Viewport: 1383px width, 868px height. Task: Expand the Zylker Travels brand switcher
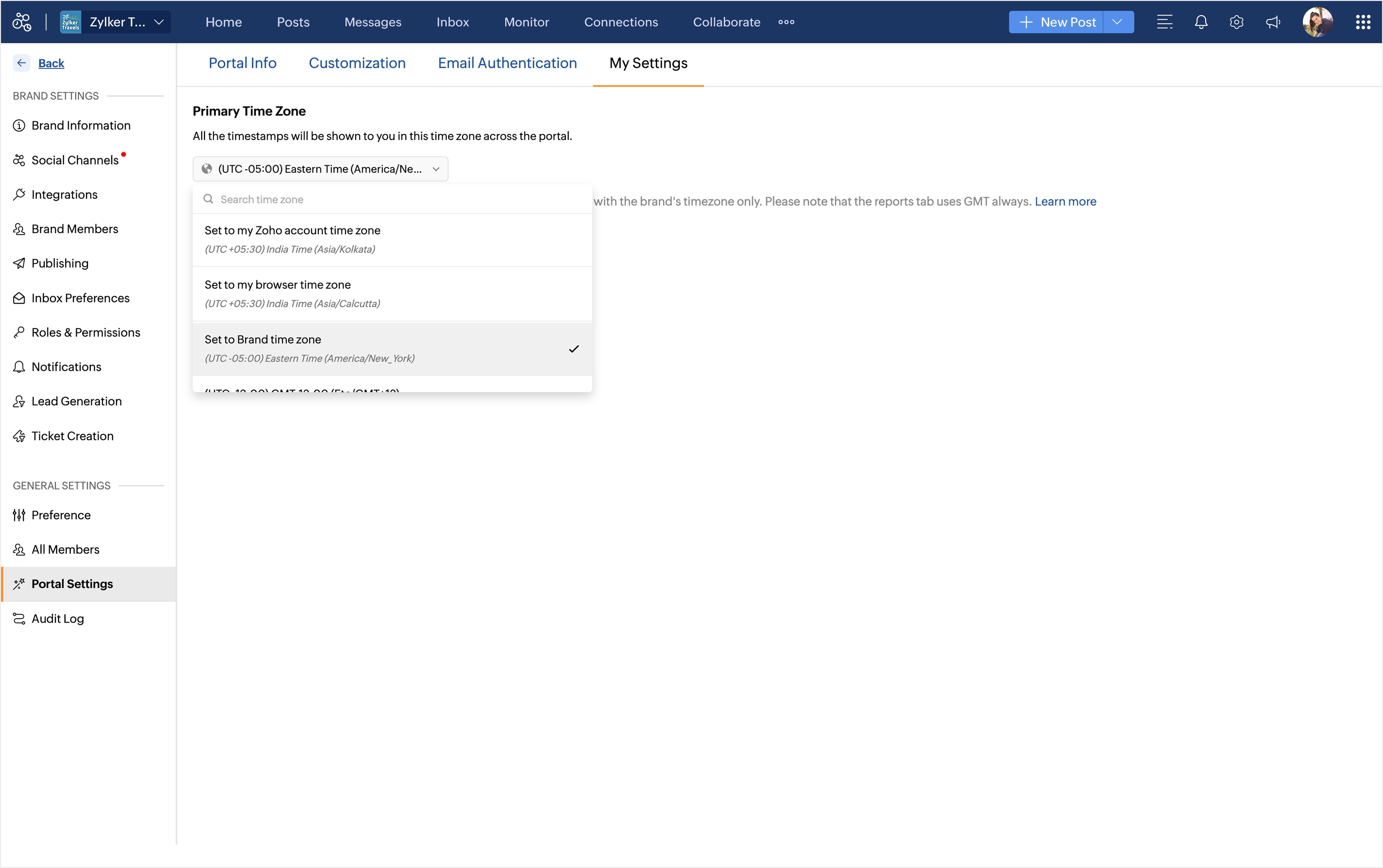pyautogui.click(x=115, y=22)
